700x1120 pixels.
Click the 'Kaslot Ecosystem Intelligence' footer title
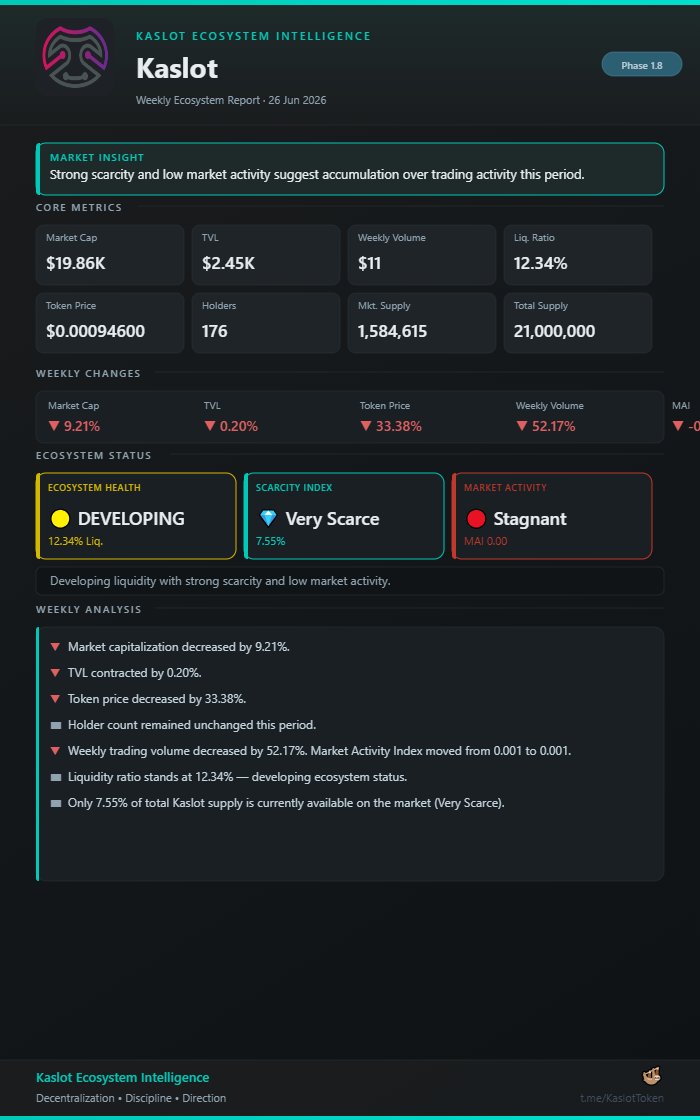(x=122, y=1078)
